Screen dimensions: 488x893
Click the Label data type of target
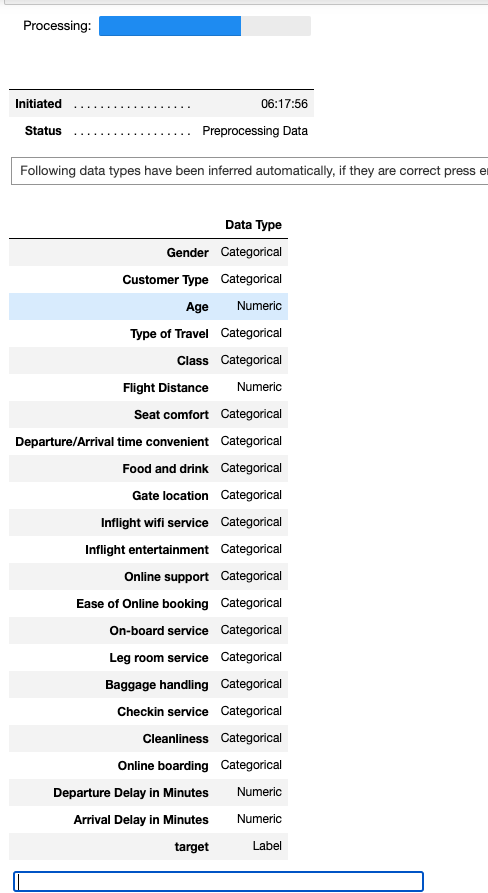pyautogui.click(x=267, y=846)
